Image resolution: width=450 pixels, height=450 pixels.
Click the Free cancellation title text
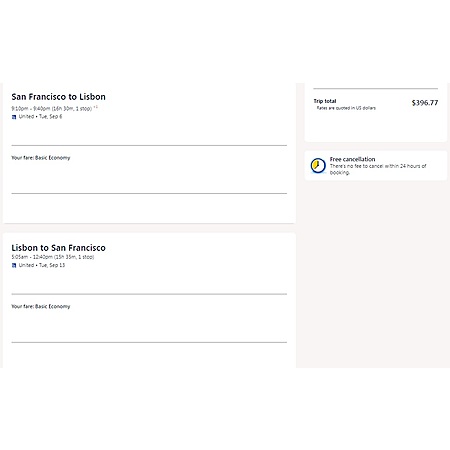click(352, 159)
